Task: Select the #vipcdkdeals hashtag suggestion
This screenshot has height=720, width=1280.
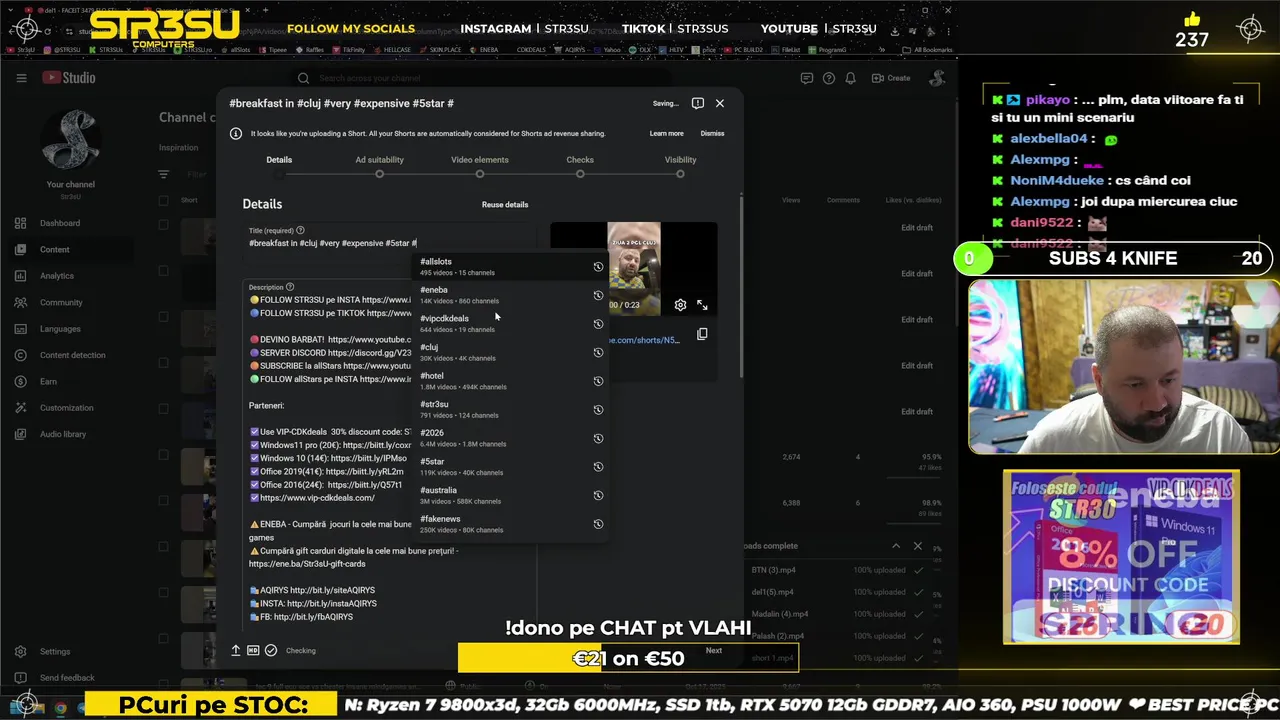Action: click(x=510, y=323)
